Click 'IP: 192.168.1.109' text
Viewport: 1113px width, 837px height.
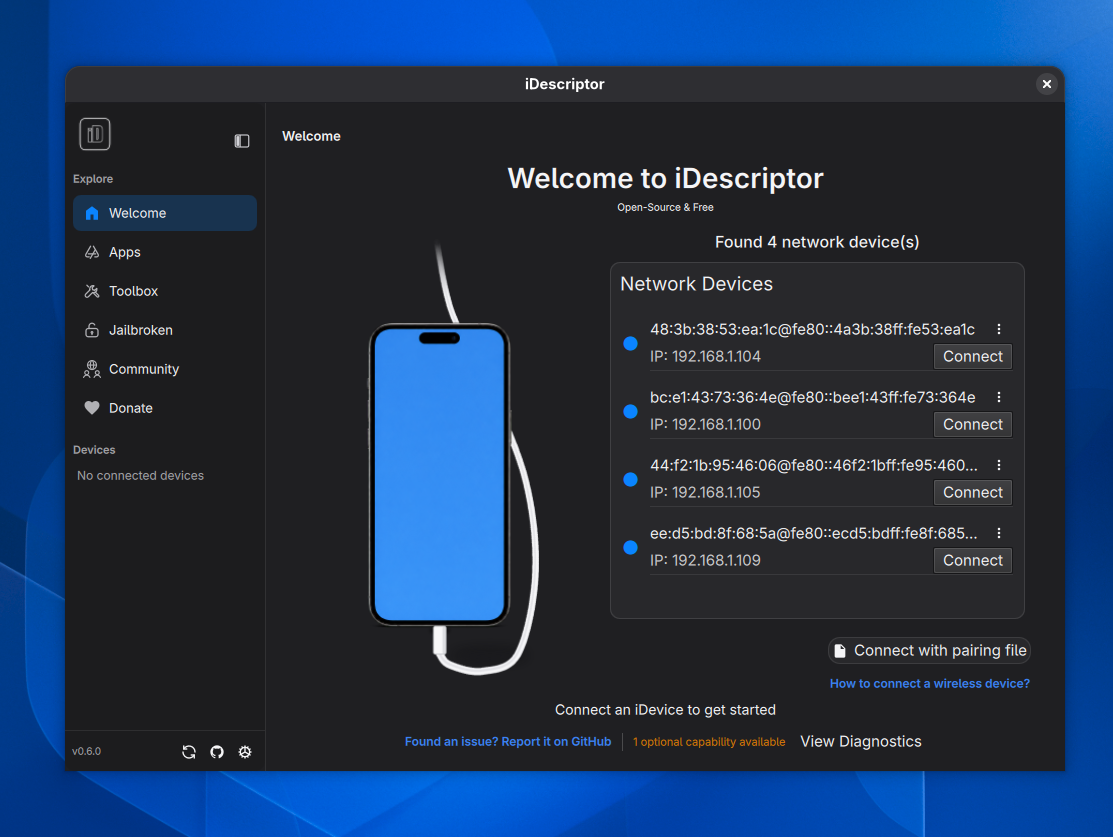706,561
